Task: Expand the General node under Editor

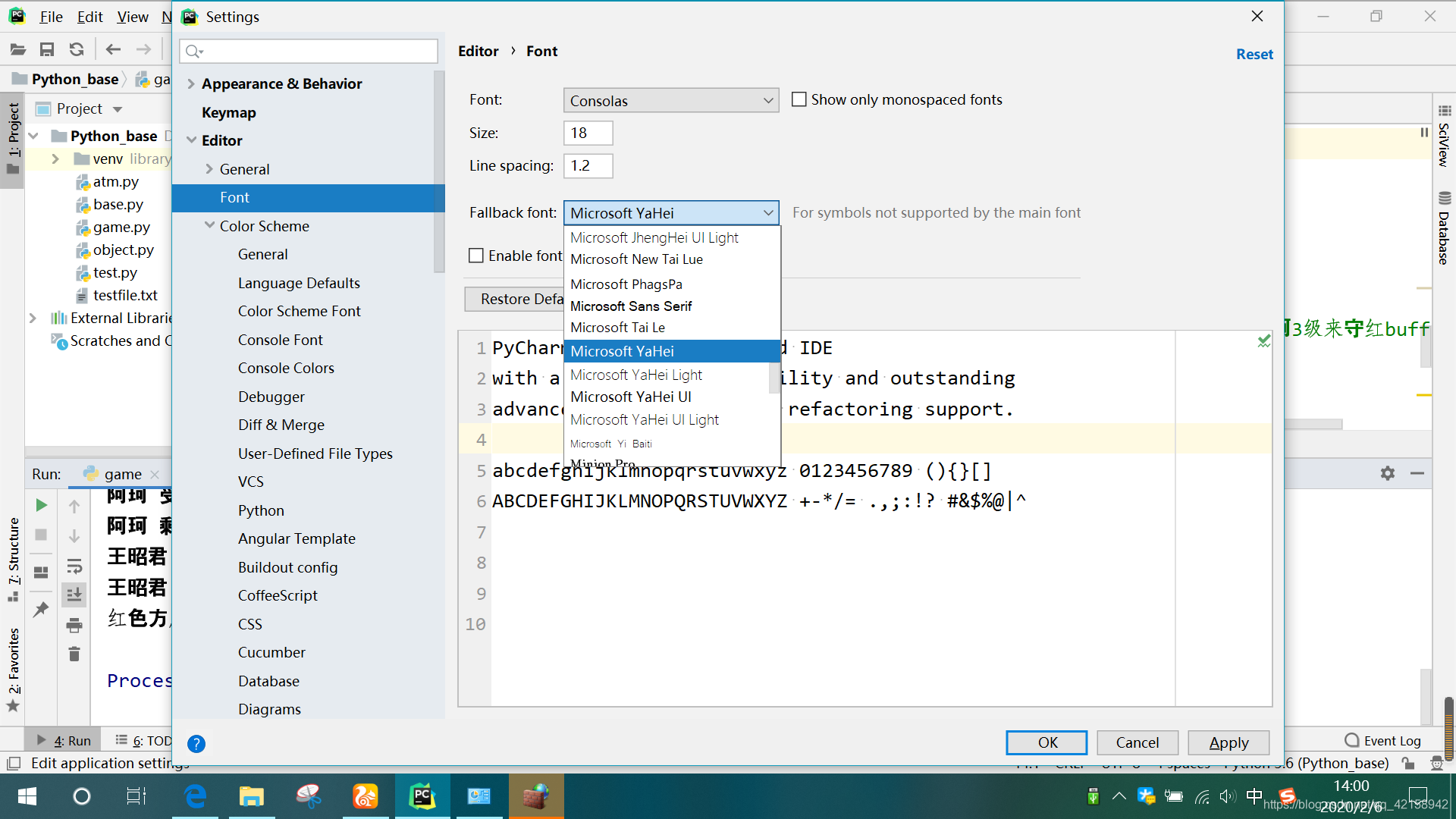Action: (x=210, y=169)
